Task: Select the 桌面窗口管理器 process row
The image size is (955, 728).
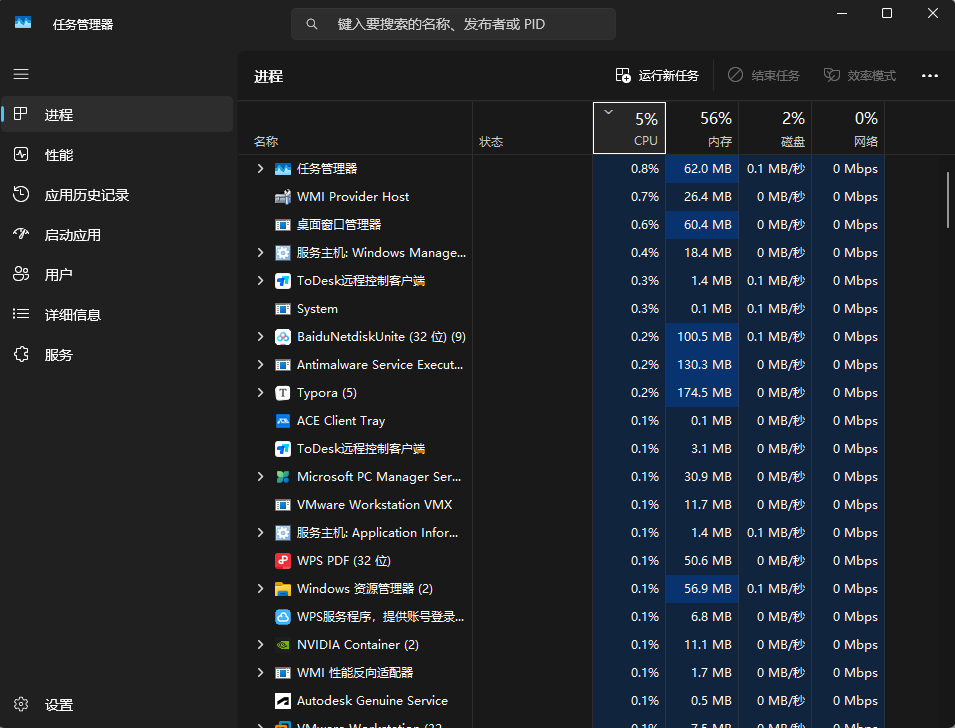Action: coord(561,225)
